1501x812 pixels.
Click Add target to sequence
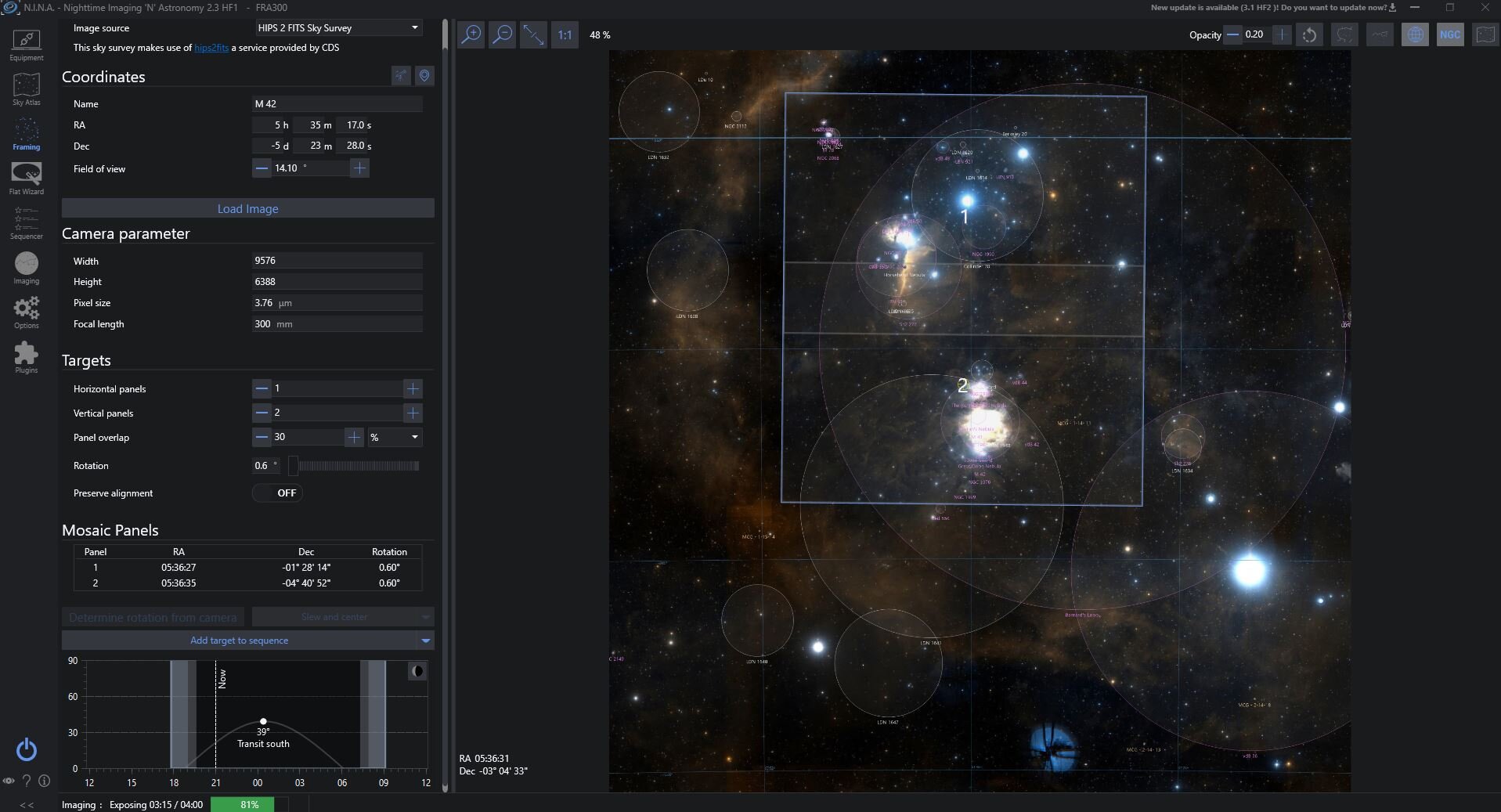point(240,641)
